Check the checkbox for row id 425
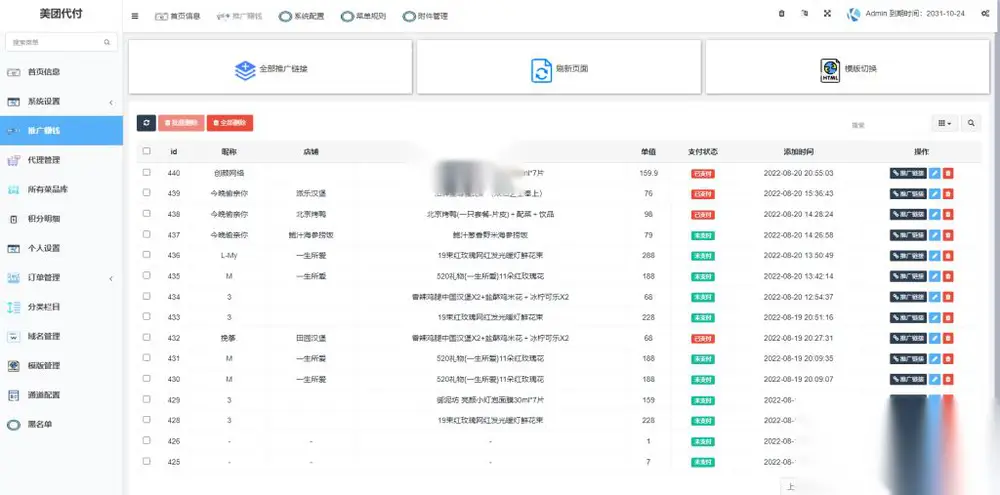 147,461
